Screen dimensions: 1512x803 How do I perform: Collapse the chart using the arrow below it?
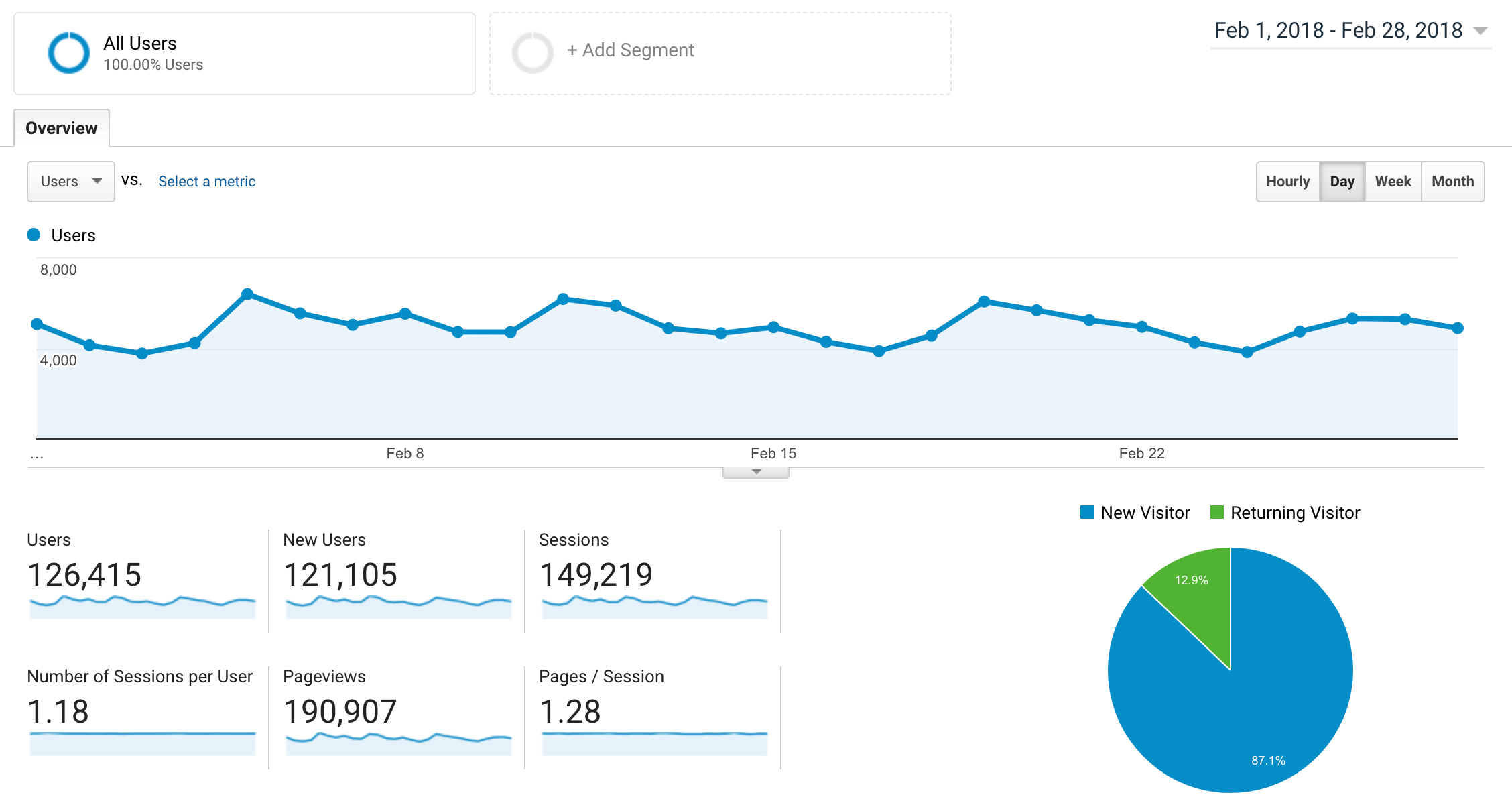(755, 472)
